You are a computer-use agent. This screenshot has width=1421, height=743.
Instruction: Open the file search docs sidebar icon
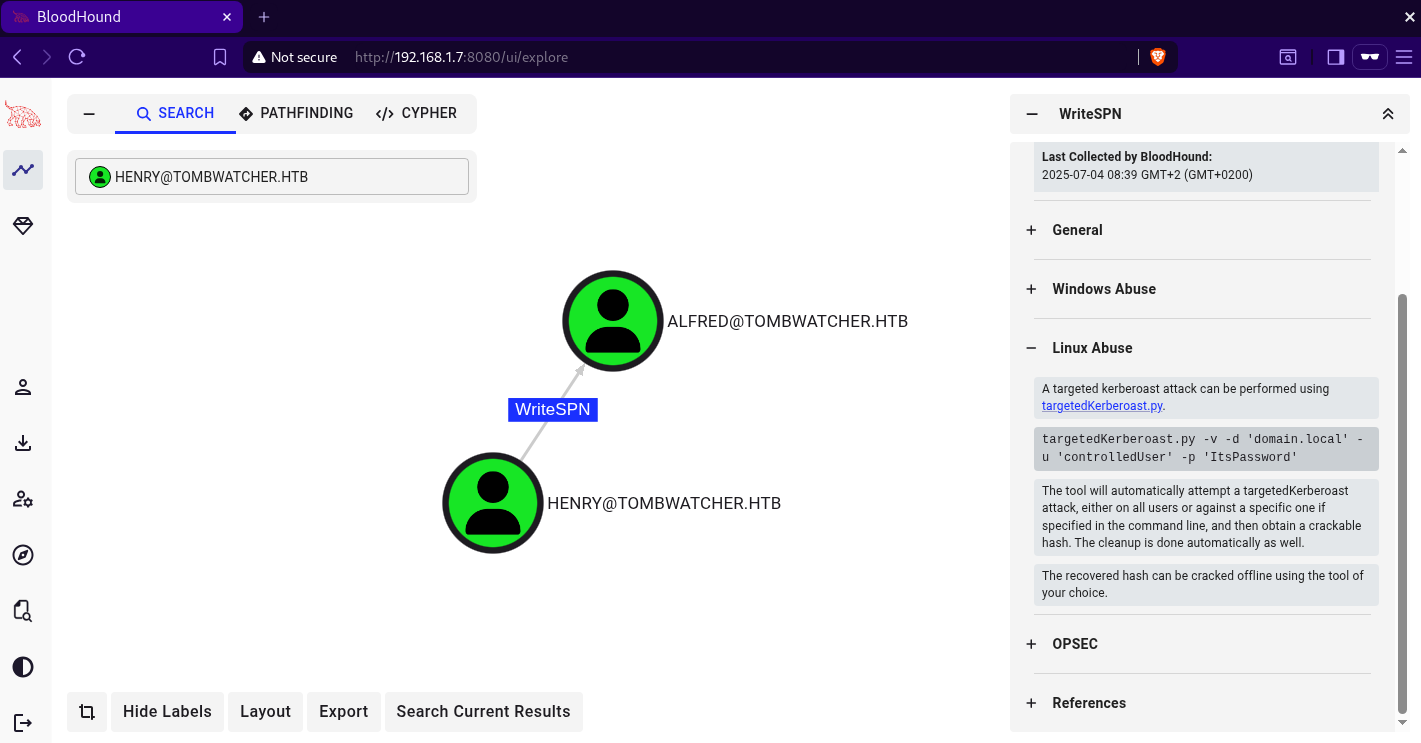[x=23, y=611]
